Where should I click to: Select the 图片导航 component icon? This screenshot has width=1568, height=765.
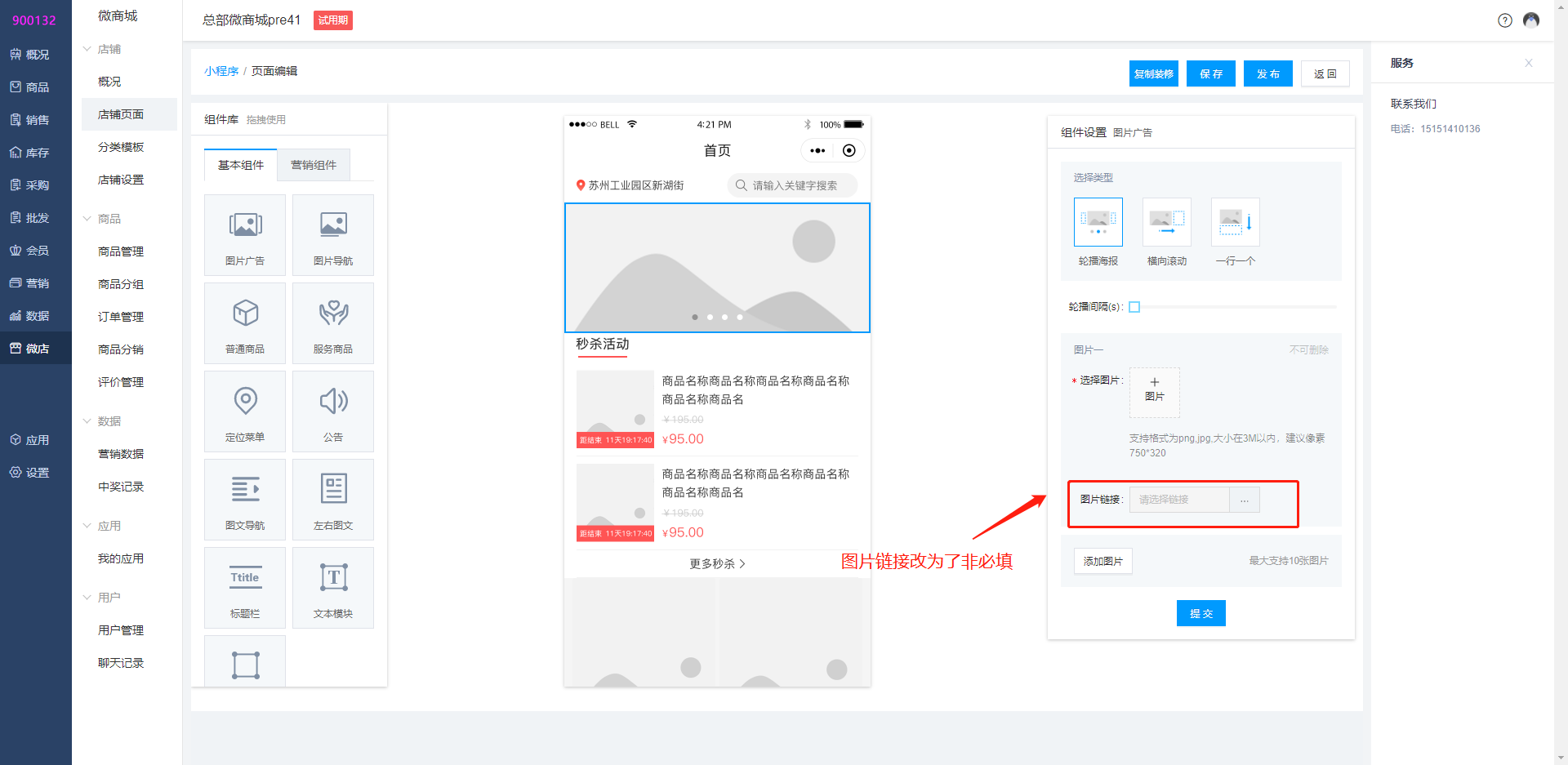coord(333,225)
